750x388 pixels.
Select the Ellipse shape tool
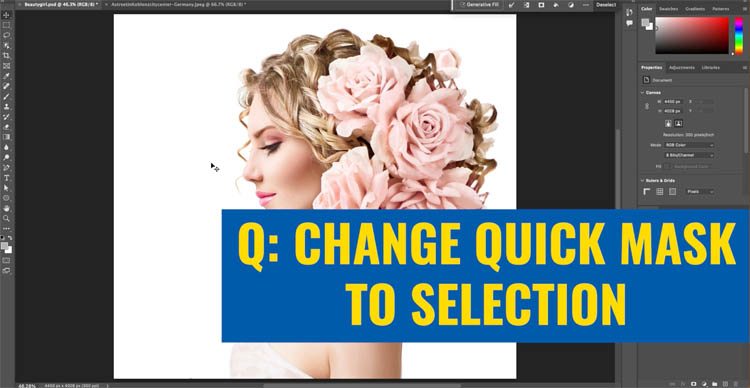pos(7,198)
